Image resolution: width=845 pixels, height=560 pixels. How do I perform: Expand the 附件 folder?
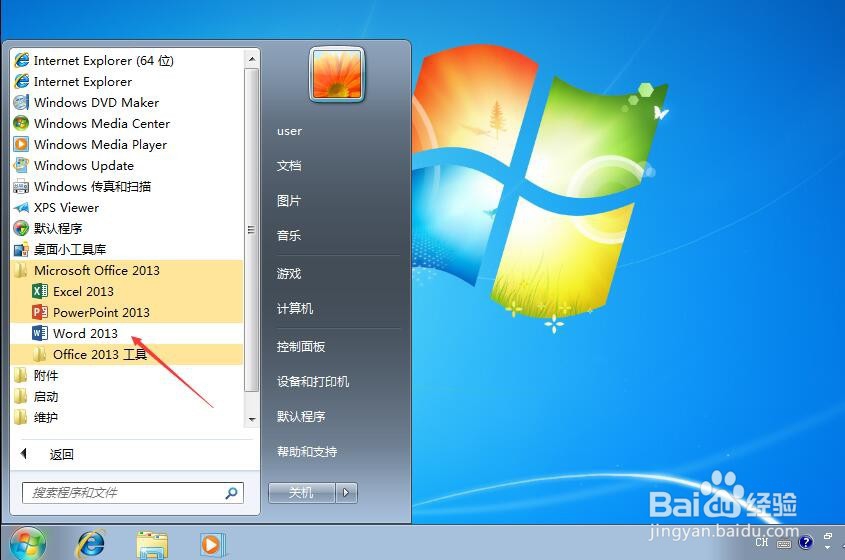tap(127, 376)
